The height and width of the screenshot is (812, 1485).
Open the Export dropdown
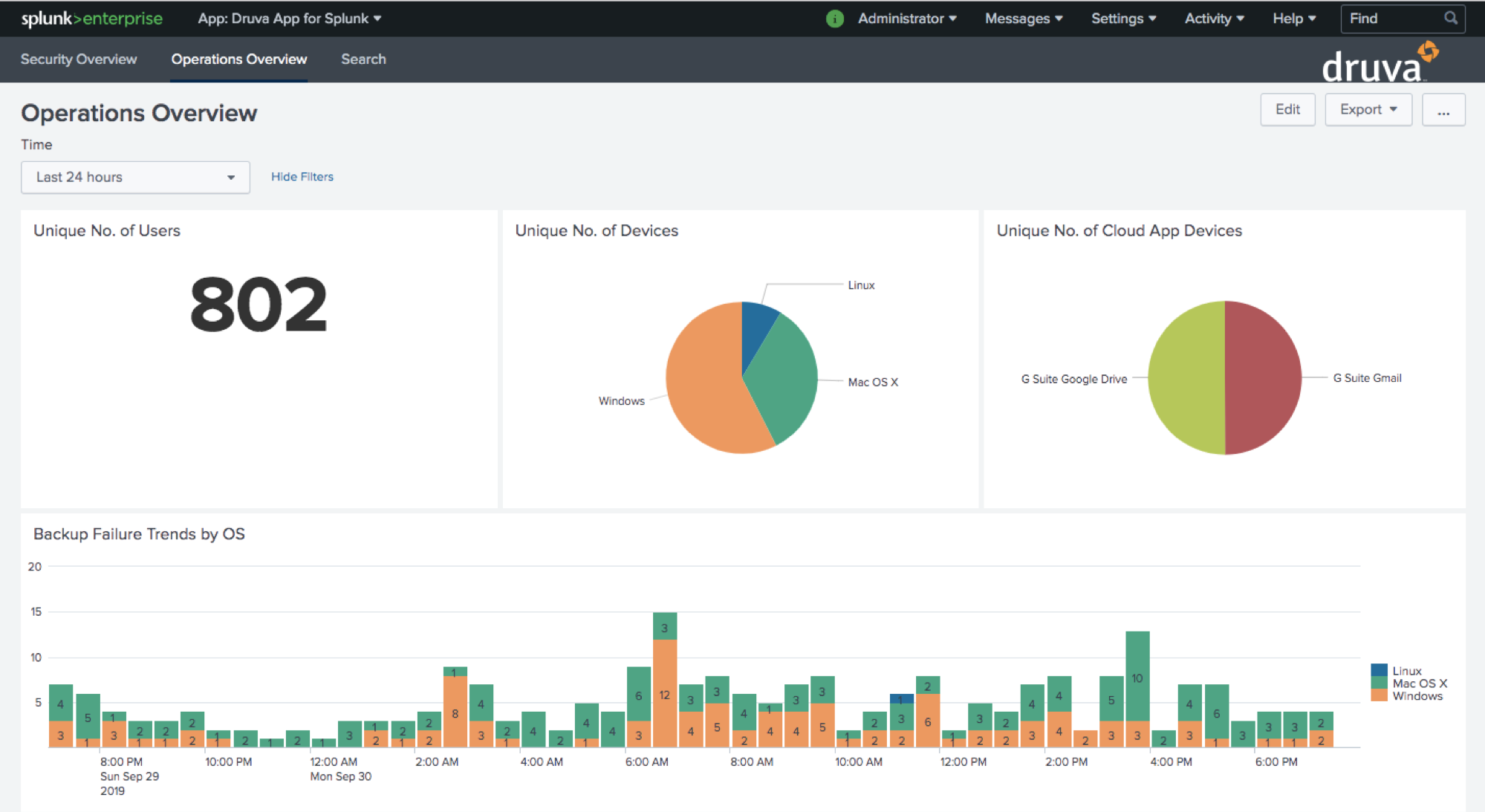point(1368,110)
